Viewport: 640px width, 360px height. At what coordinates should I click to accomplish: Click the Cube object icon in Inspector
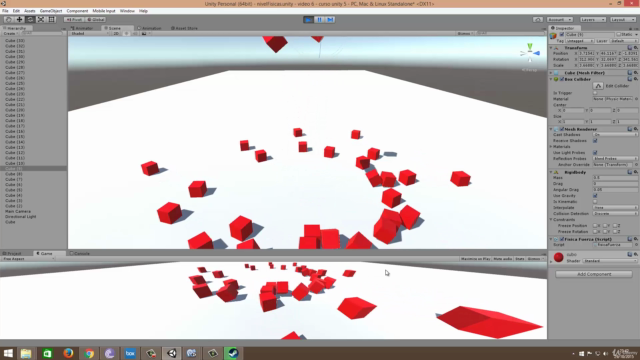tap(553, 36)
